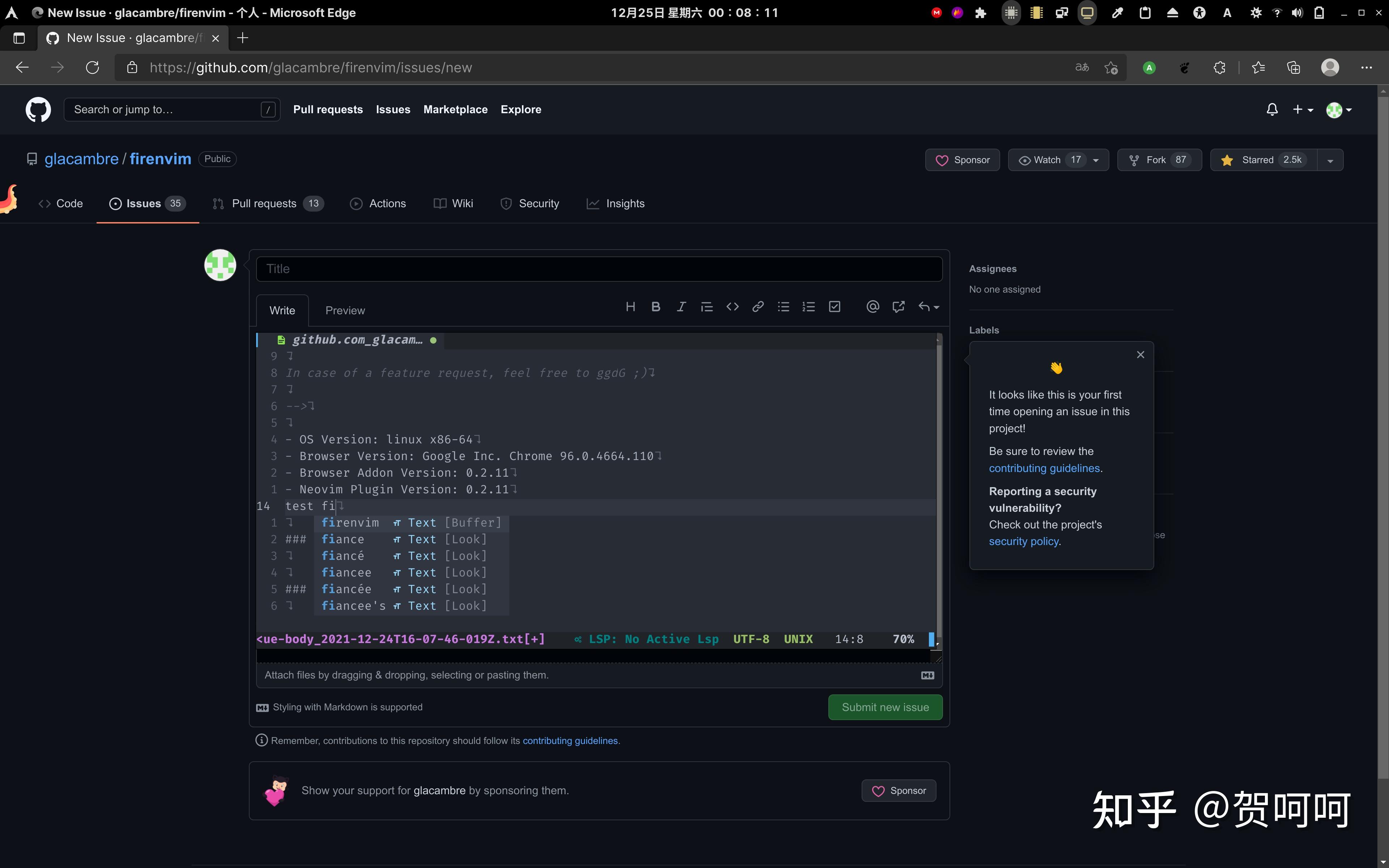This screenshot has height=868, width=1389.
Task: Add a bulleted list to the issue
Action: tap(783, 307)
